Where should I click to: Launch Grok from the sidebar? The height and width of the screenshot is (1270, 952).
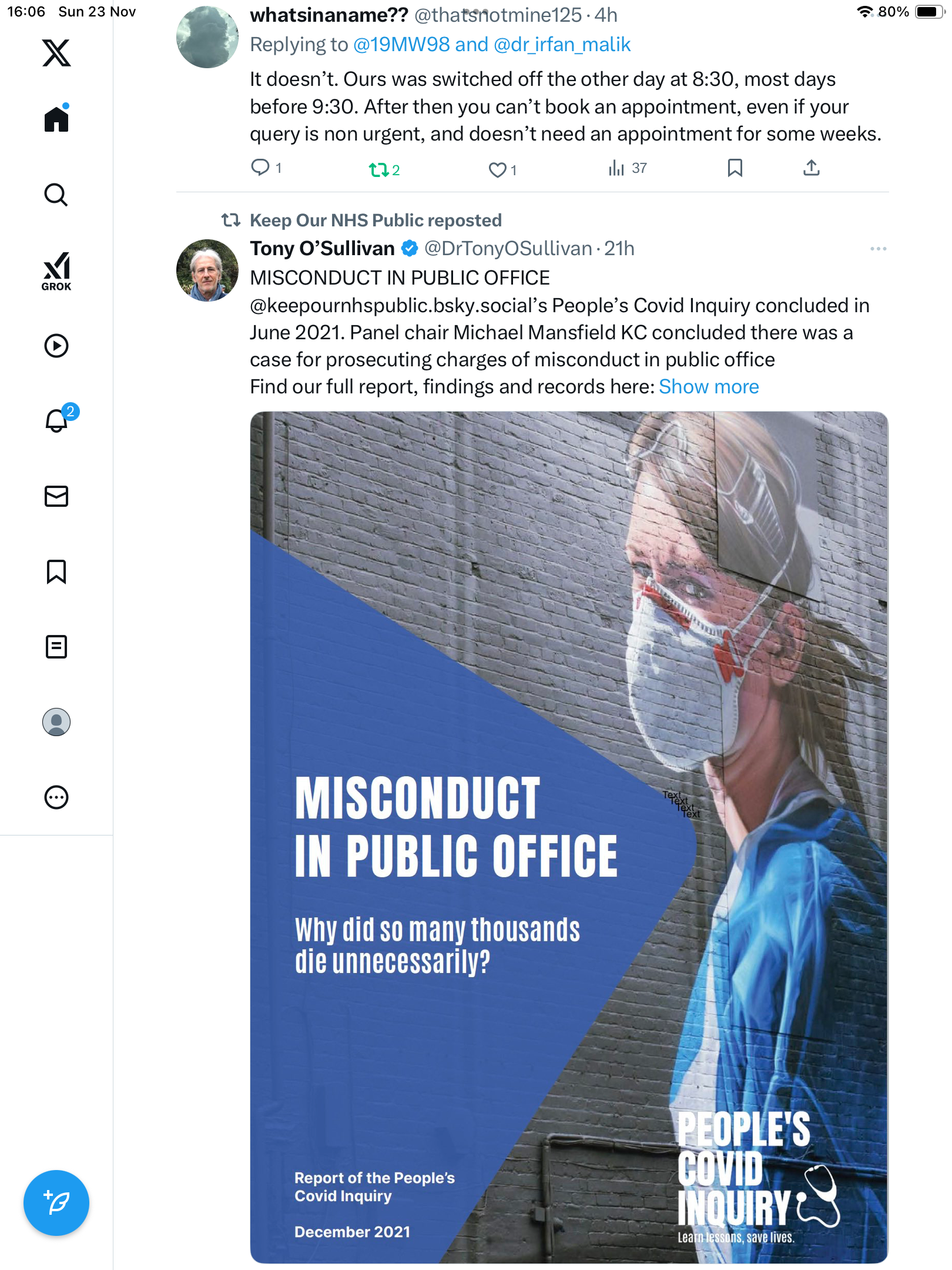click(56, 271)
